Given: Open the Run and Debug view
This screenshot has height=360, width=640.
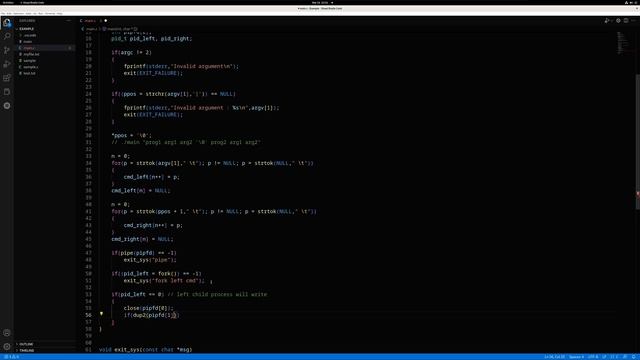Looking at the screenshot, I should [x=7, y=64].
